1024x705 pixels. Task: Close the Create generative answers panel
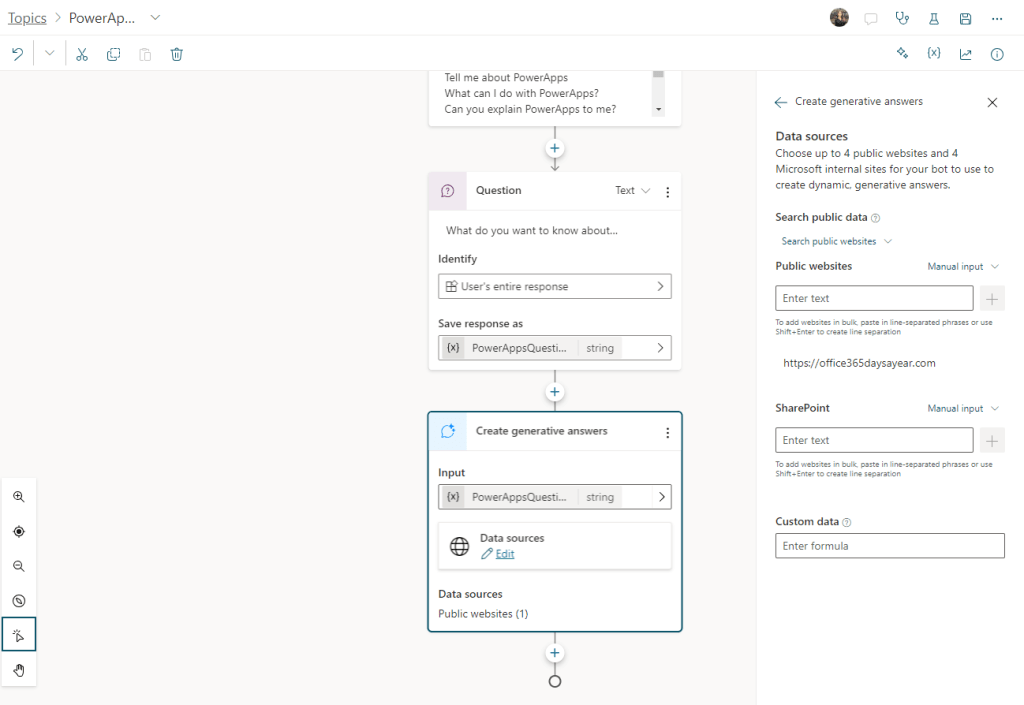tap(992, 102)
